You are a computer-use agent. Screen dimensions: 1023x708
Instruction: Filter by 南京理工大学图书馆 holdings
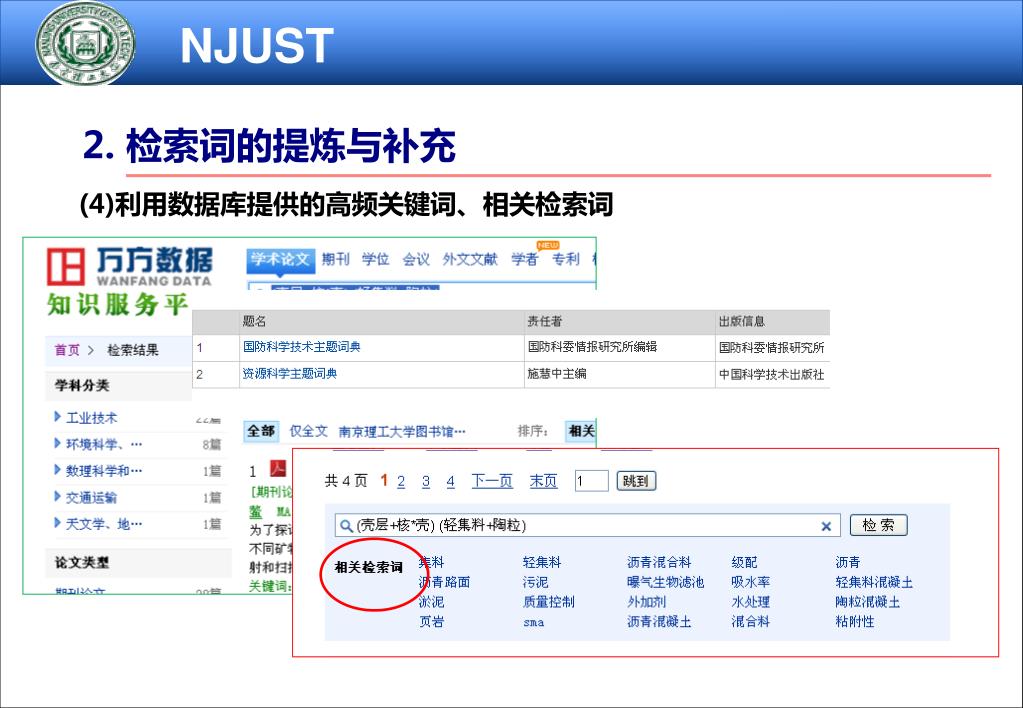tap(402, 432)
